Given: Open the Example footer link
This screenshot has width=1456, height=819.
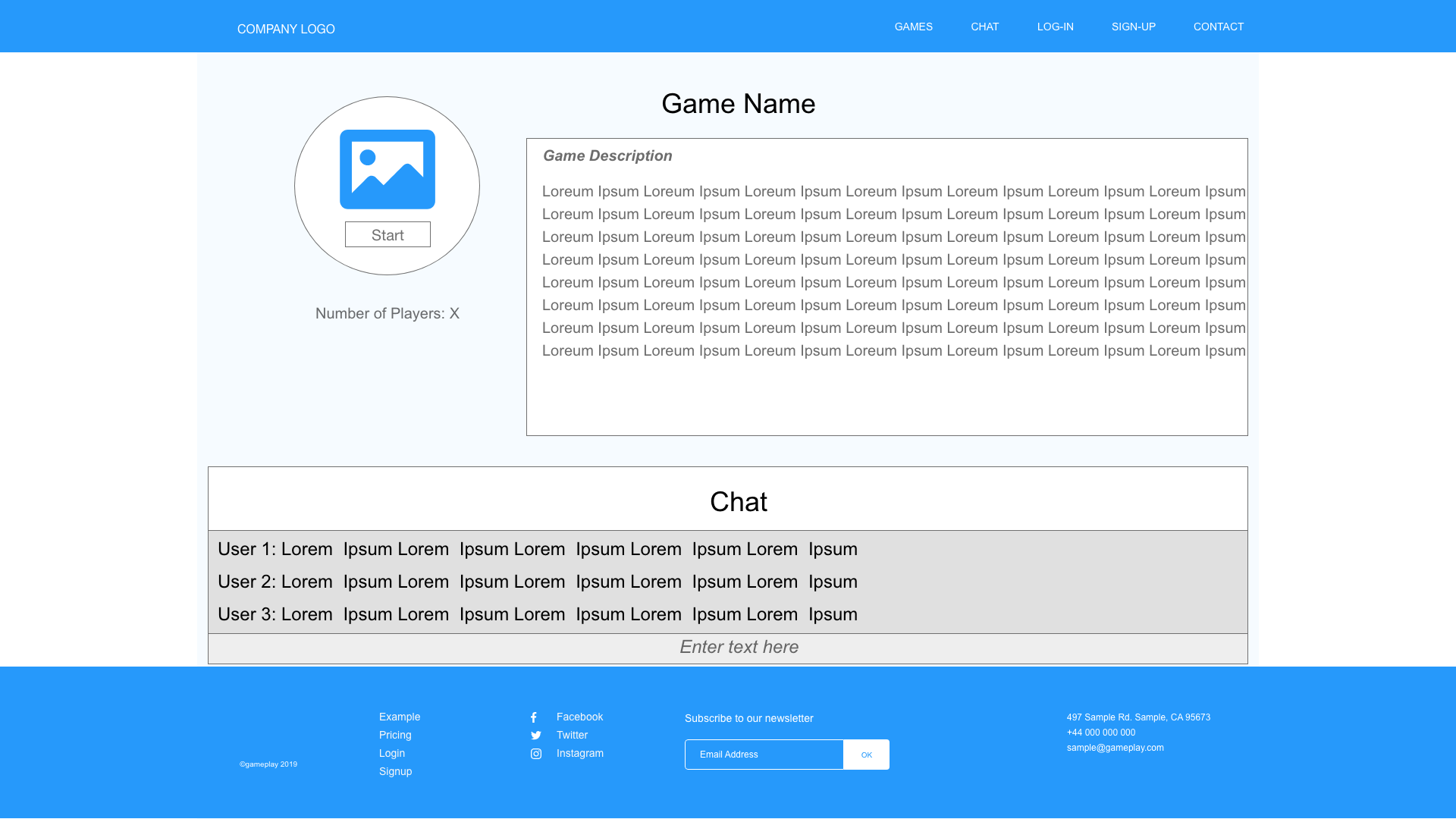Looking at the screenshot, I should [x=399, y=717].
